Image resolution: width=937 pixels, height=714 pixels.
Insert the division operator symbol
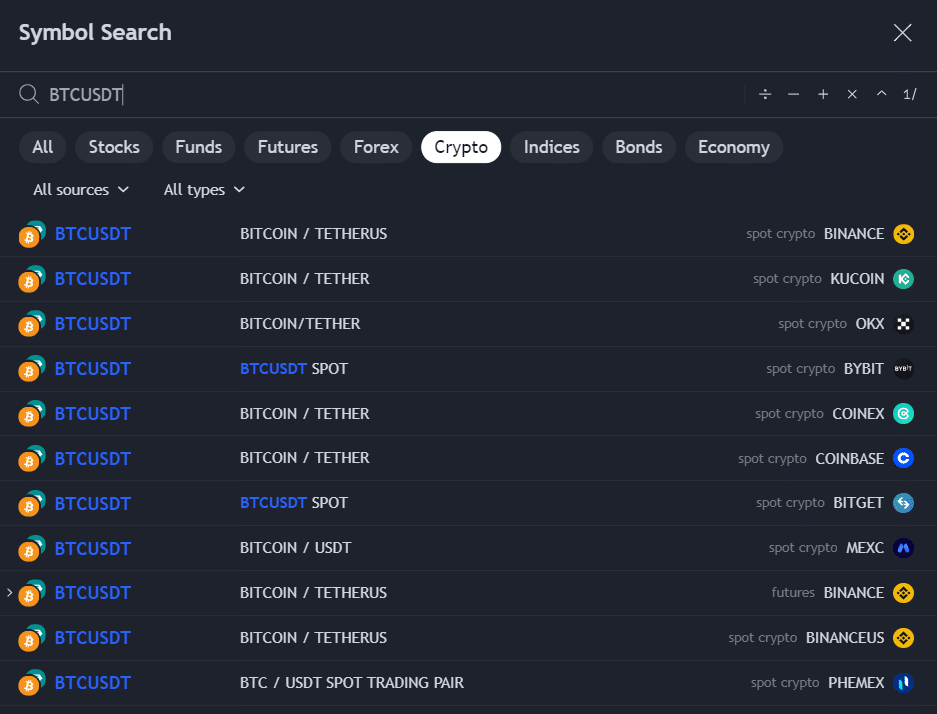click(x=764, y=94)
